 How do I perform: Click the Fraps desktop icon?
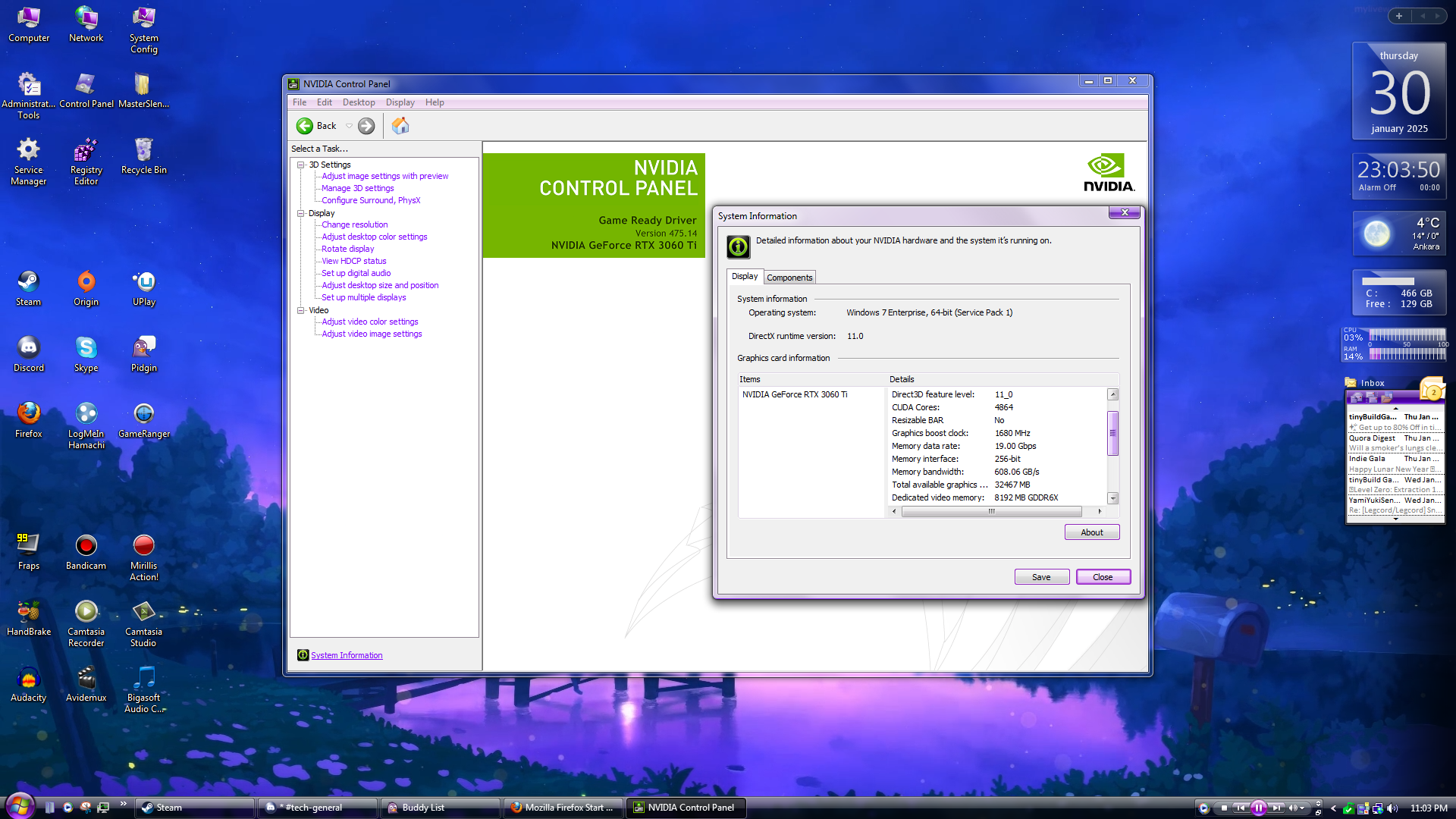tap(28, 553)
